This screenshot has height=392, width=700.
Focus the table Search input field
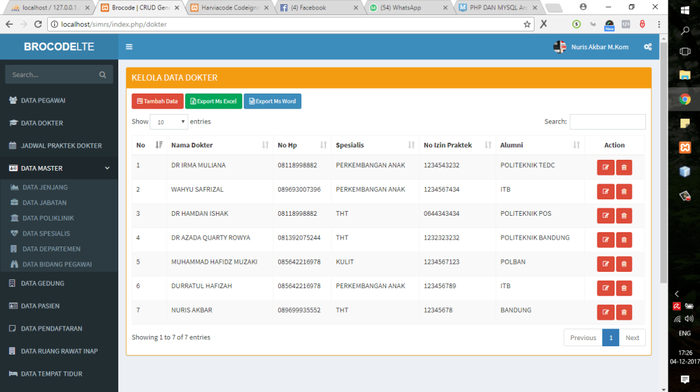click(608, 122)
